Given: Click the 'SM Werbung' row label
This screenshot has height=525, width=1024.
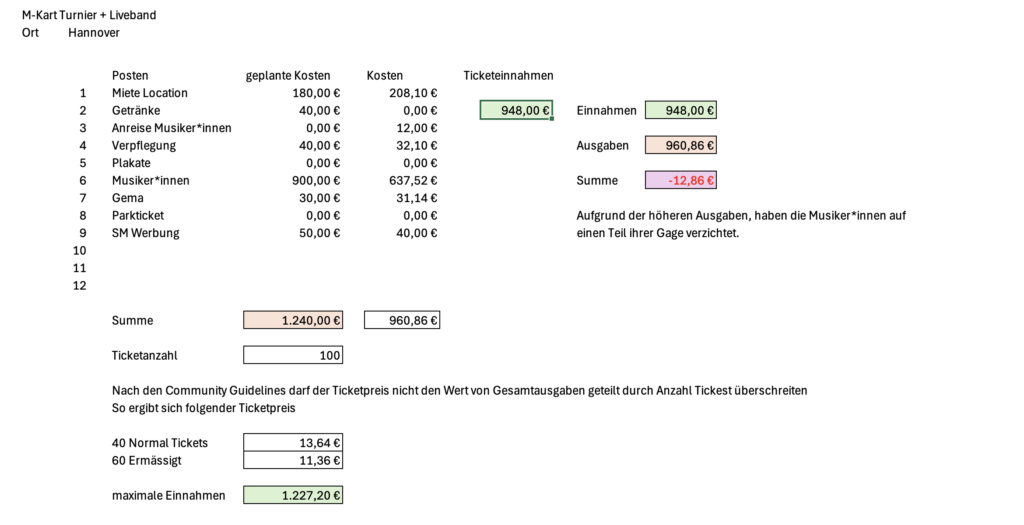Looking at the screenshot, I should 146,233.
